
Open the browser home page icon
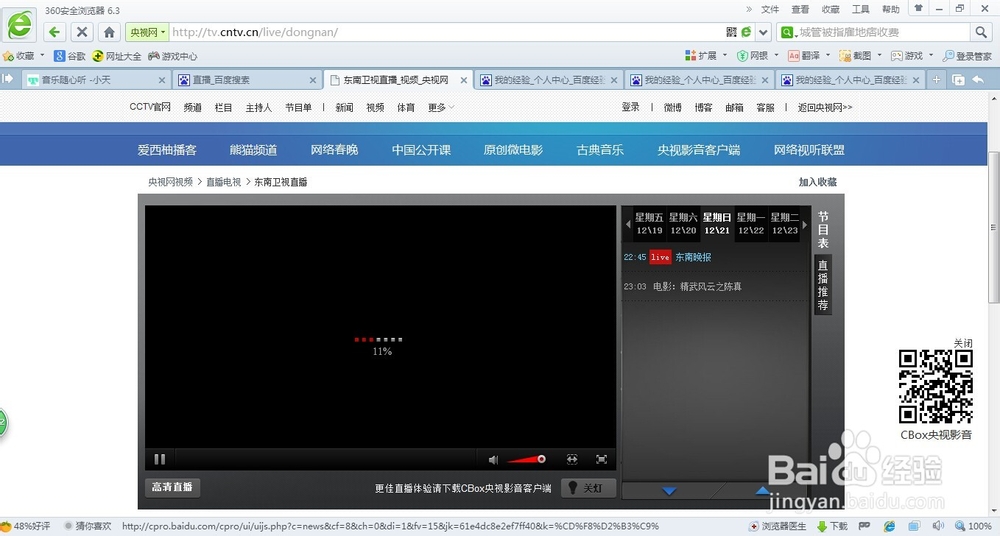click(109, 32)
